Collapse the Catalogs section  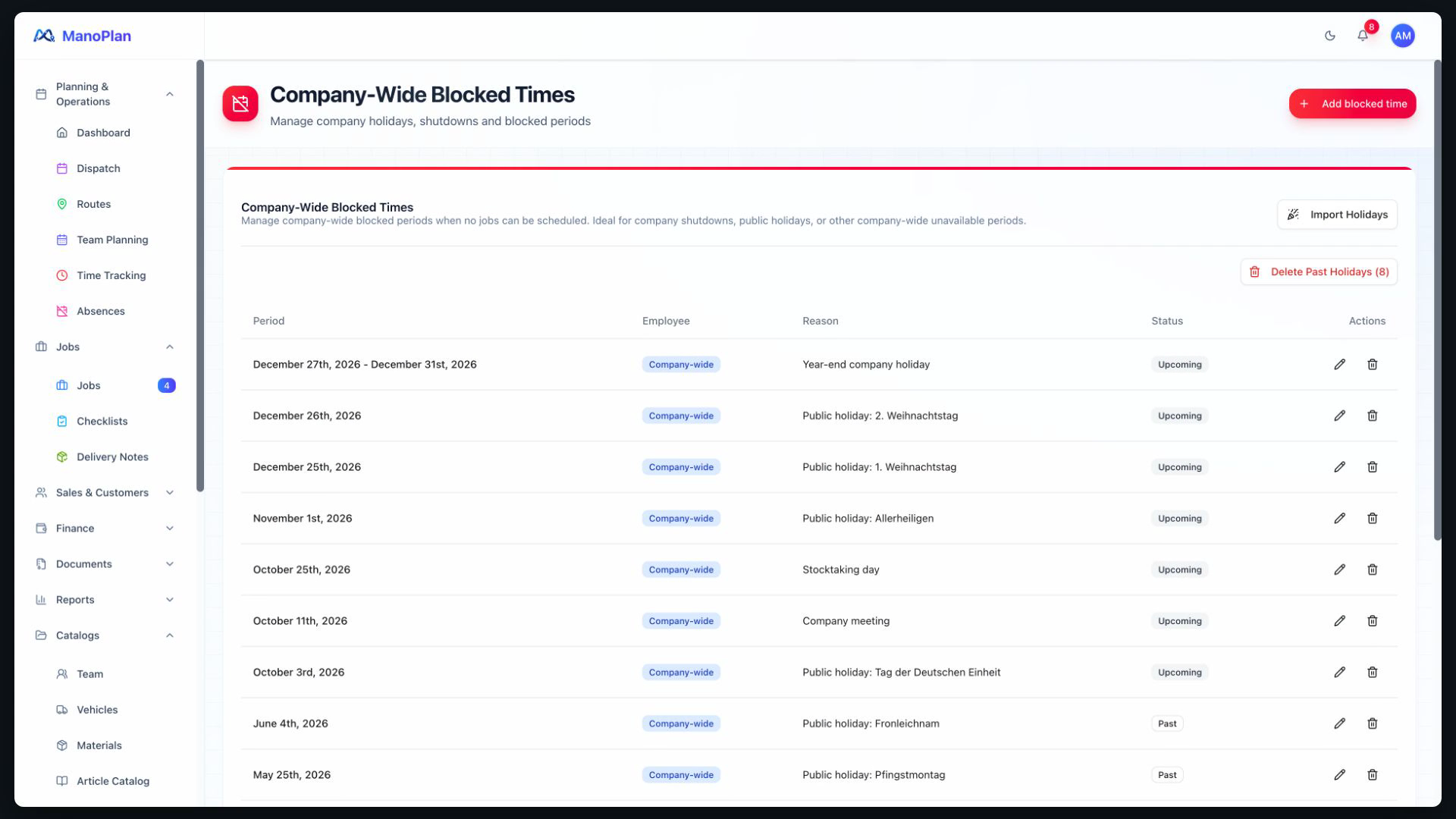coord(105,635)
